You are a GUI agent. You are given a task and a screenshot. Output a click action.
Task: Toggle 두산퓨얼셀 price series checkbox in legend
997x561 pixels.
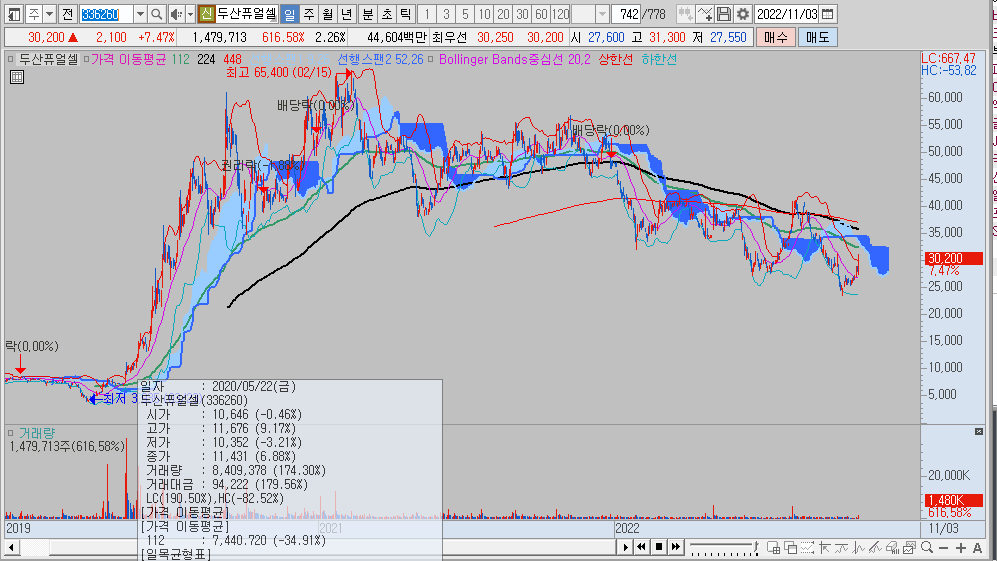coord(10,59)
